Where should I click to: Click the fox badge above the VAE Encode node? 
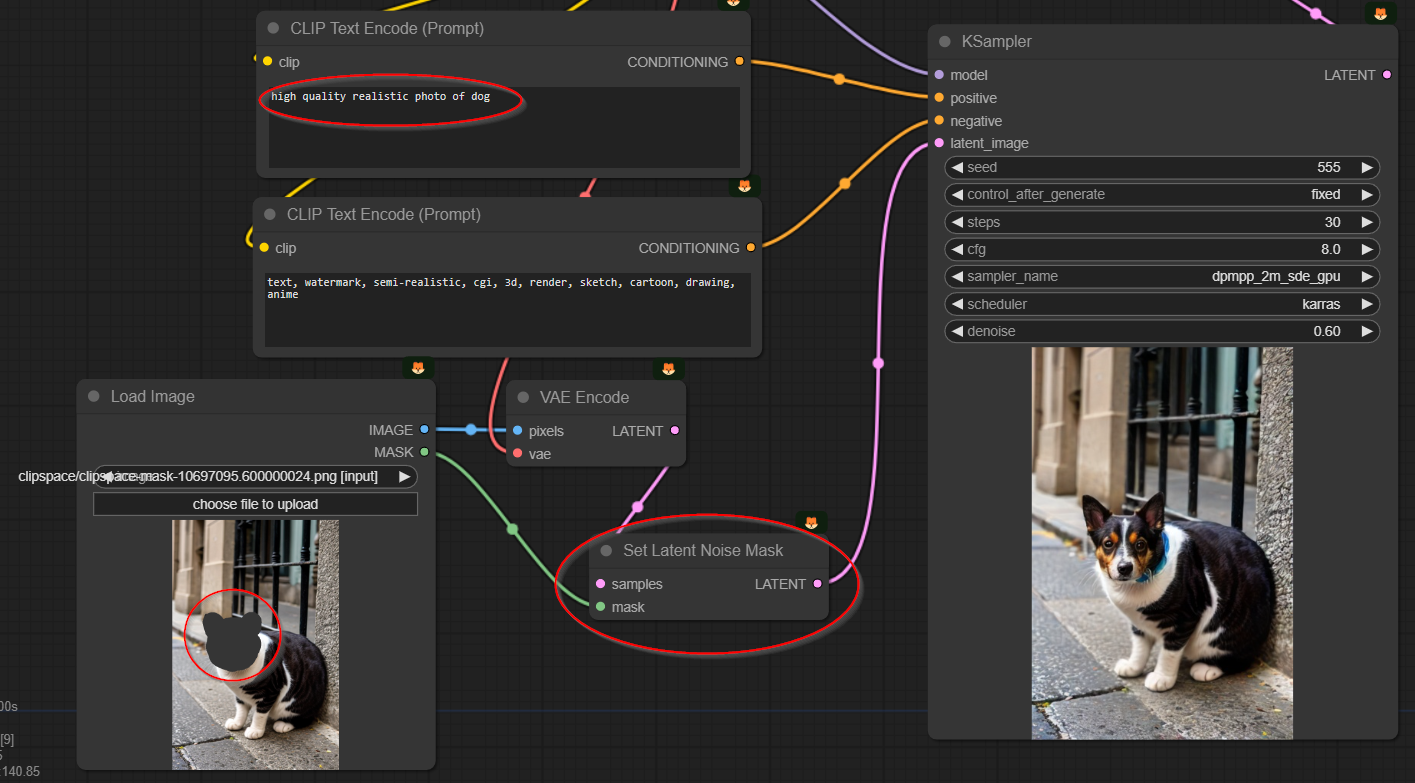(x=668, y=369)
